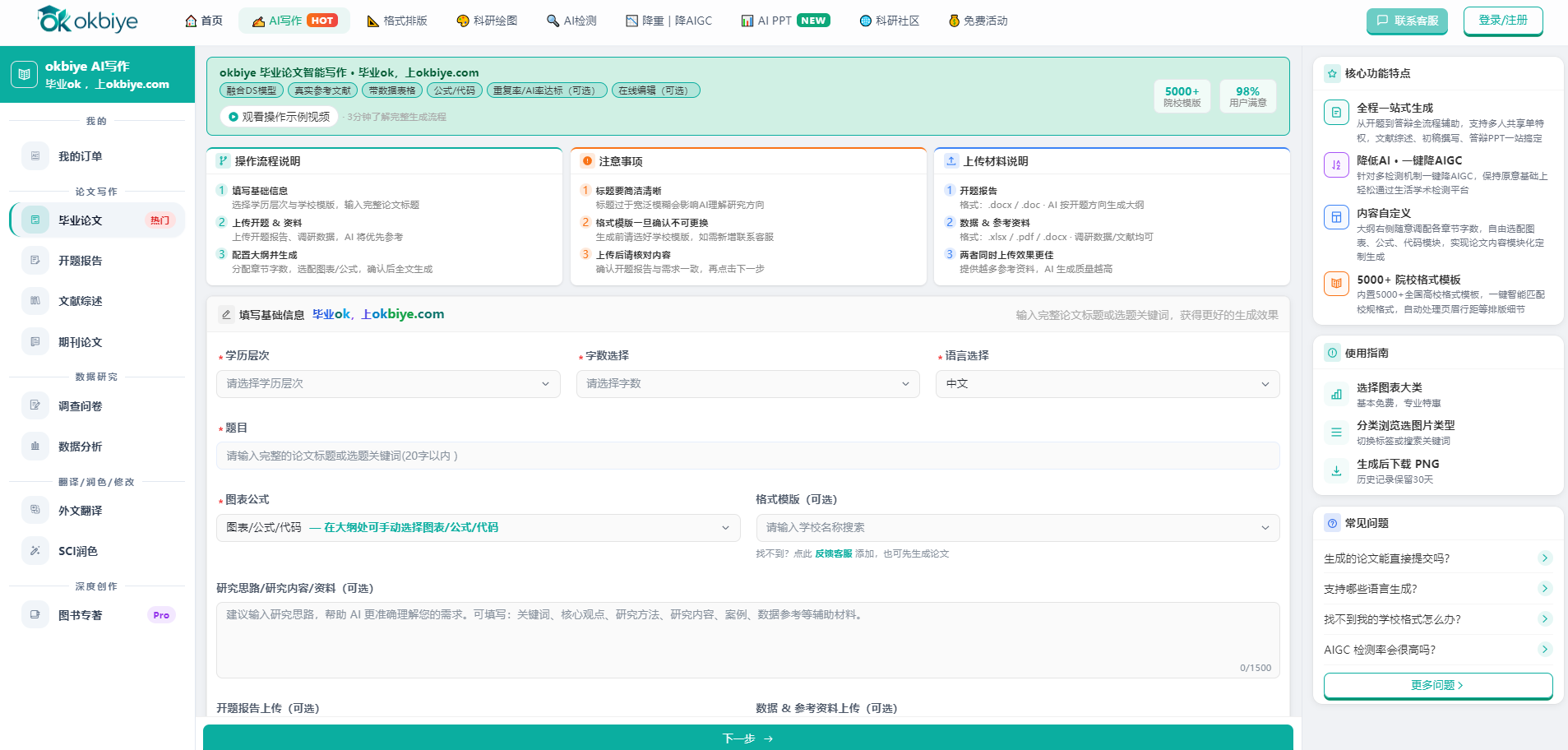The image size is (1568, 750).
Task: Open the 语言选择 dropdown showing 中文
Action: [x=1108, y=384]
